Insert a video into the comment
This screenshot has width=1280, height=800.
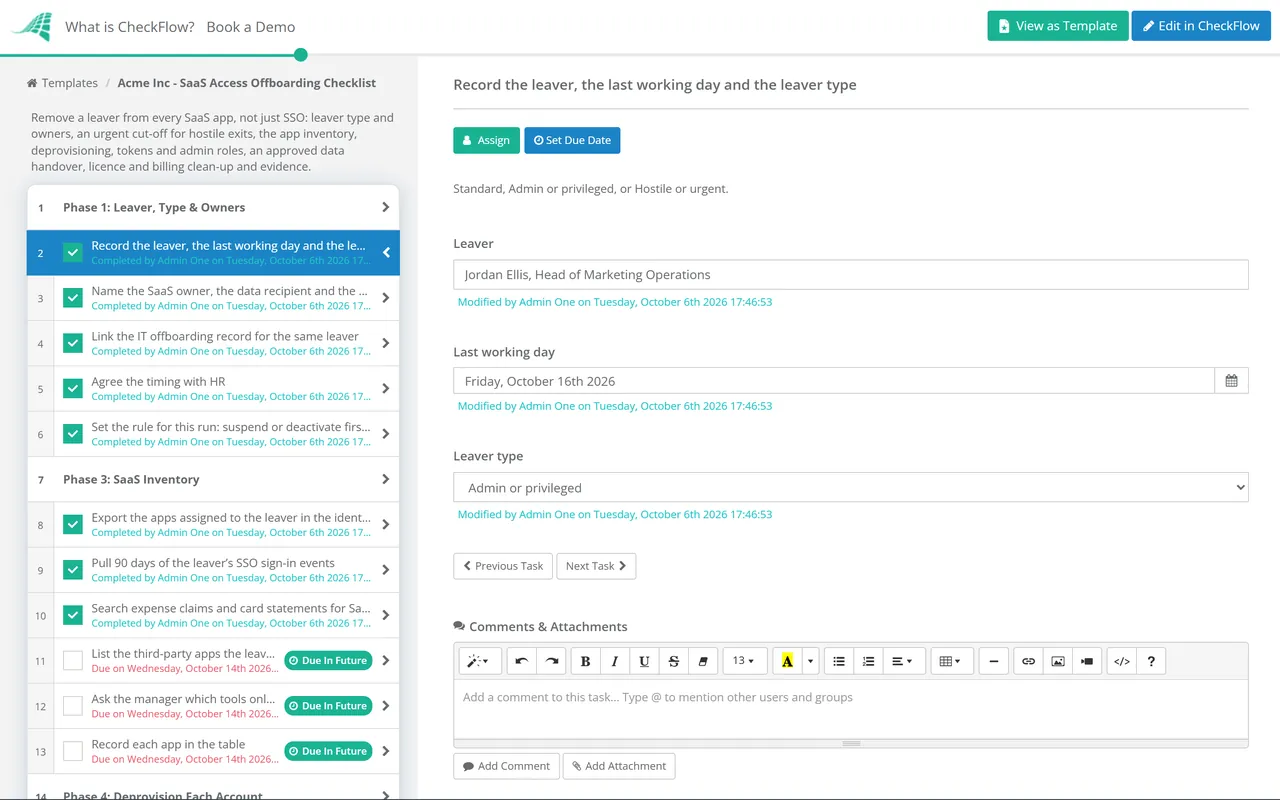coord(1087,661)
